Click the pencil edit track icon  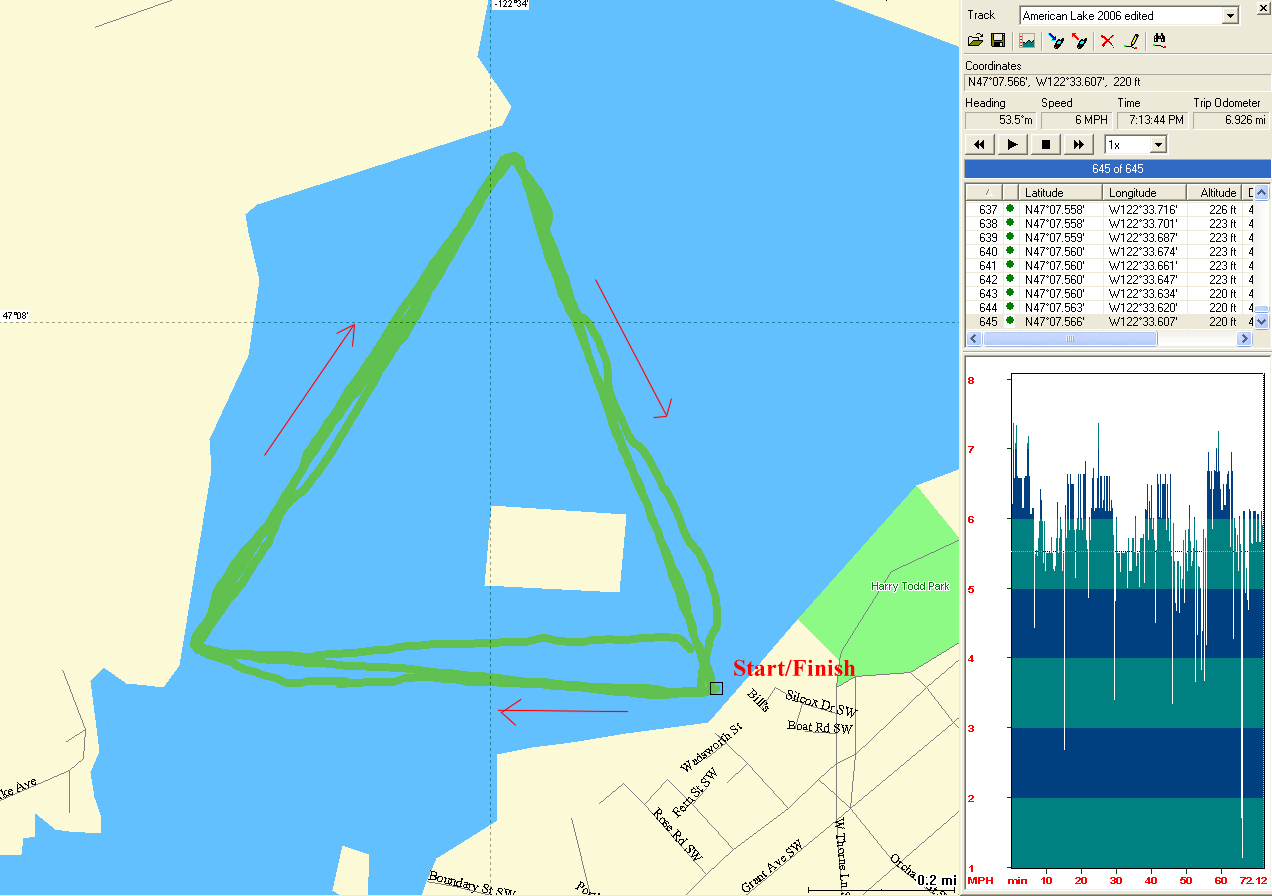point(1131,41)
